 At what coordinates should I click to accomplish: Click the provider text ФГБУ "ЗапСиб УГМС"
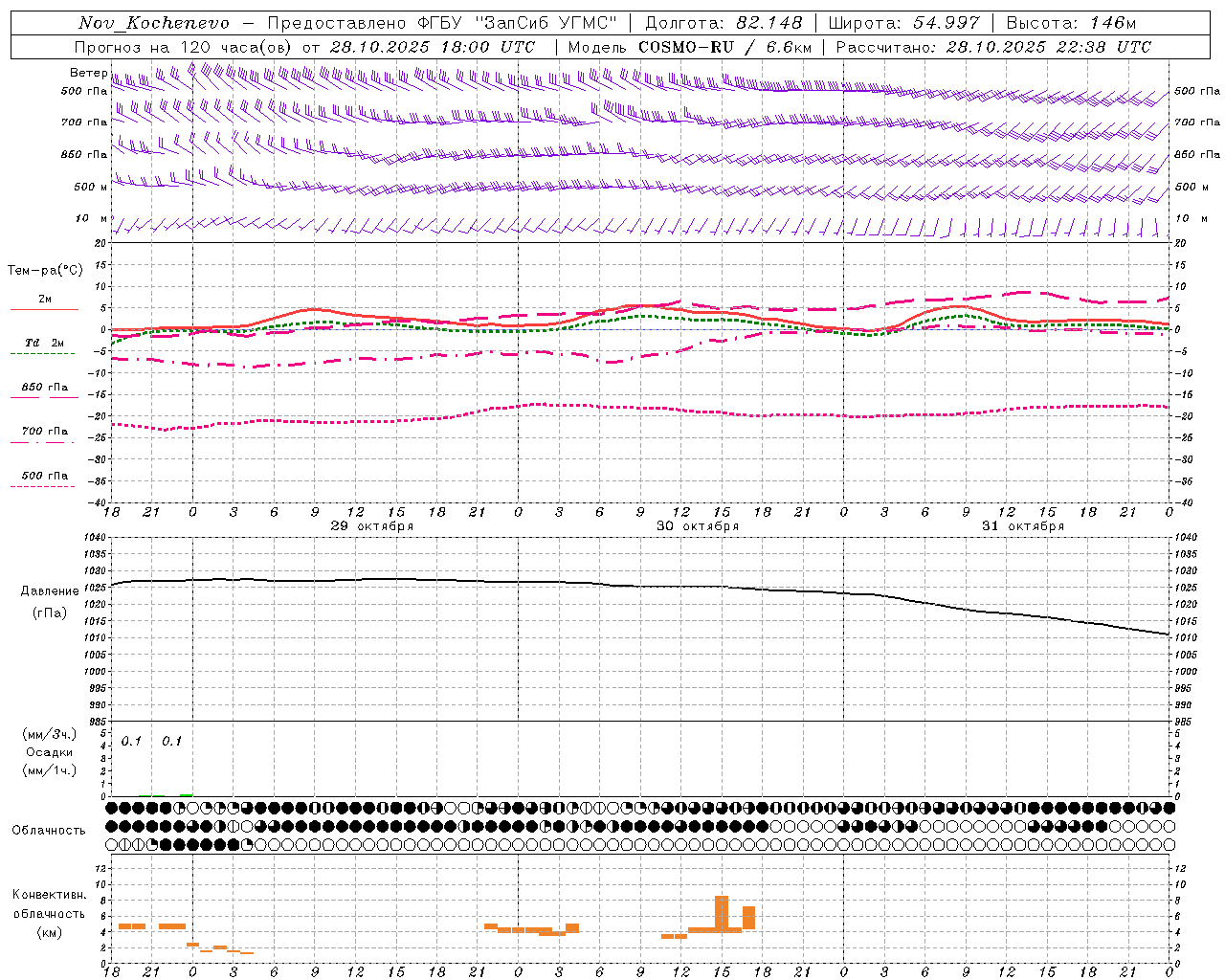(x=518, y=23)
